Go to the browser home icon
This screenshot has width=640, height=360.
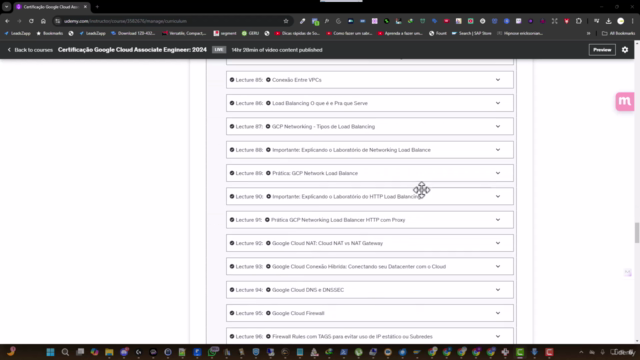43,21
